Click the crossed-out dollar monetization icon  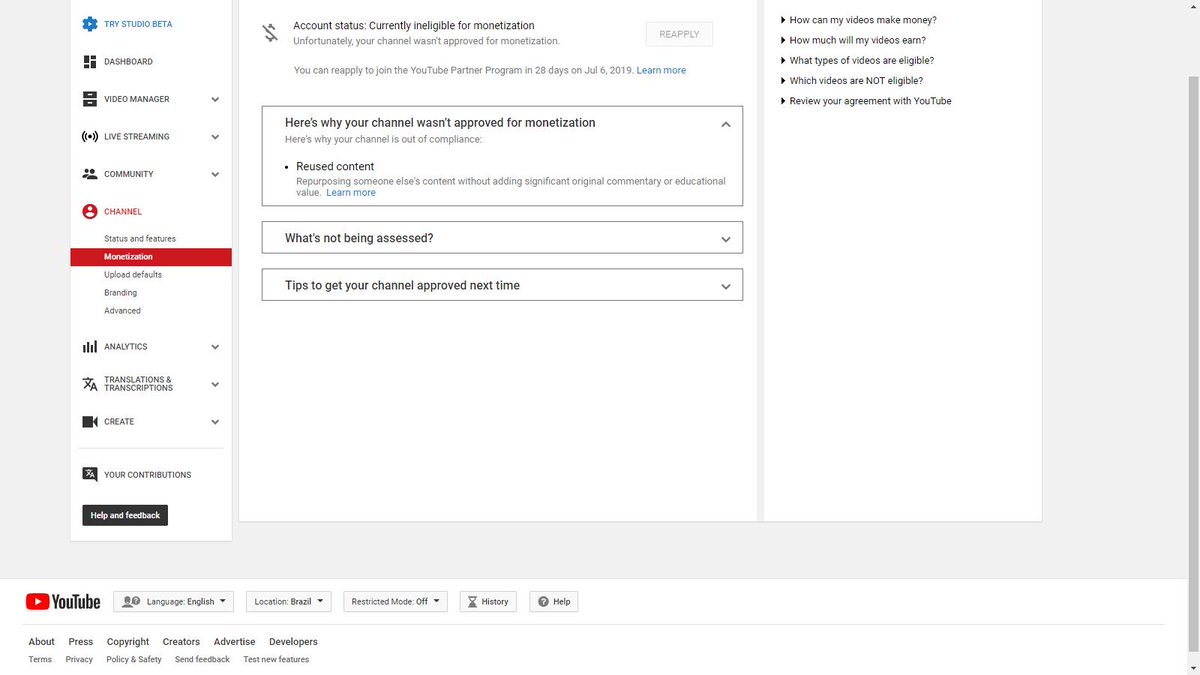(270, 33)
